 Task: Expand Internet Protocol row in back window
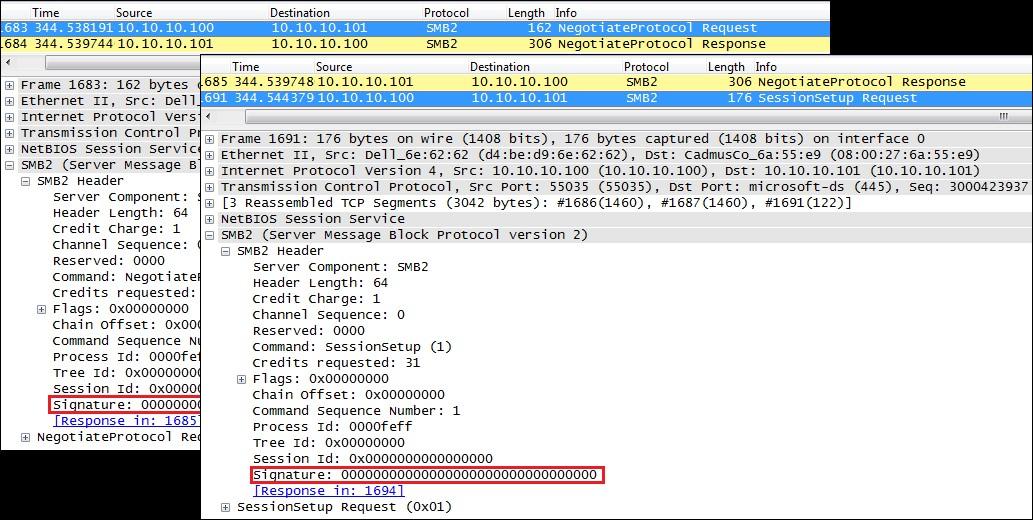9,117
